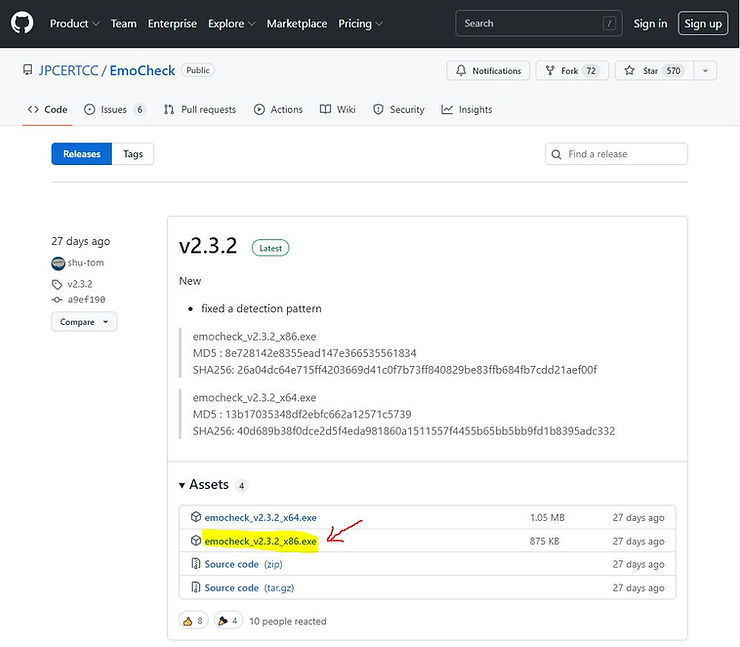
Task: Click archive icon beside Source code (tar.gz)
Action: (195, 587)
